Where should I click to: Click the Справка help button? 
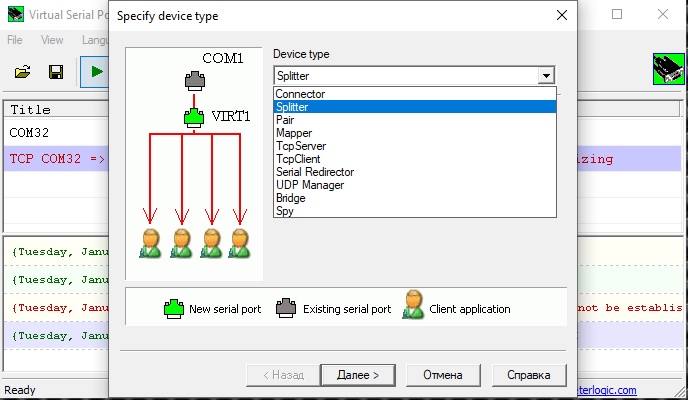coord(528,375)
